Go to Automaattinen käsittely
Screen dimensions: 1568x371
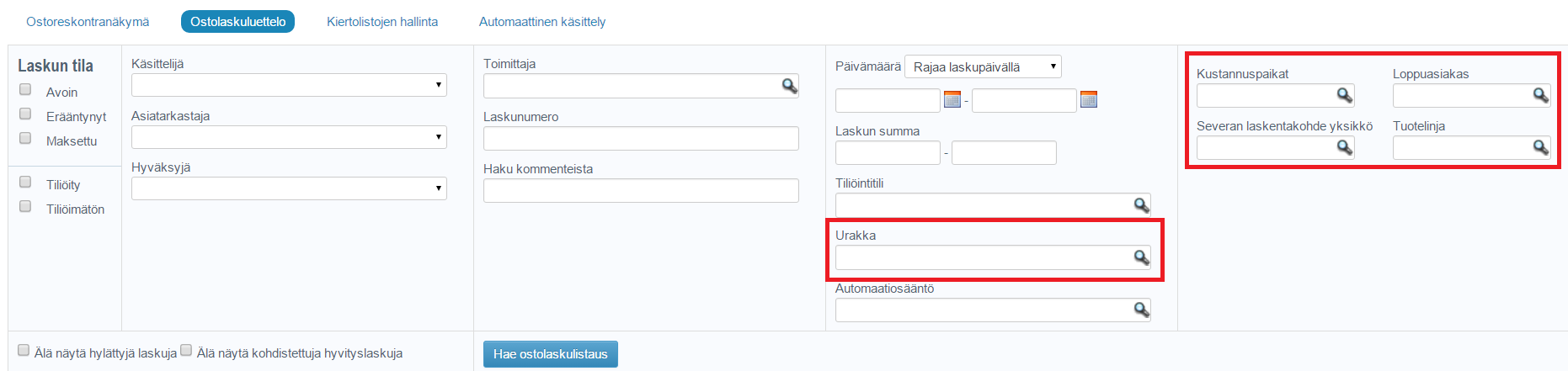[x=542, y=22]
